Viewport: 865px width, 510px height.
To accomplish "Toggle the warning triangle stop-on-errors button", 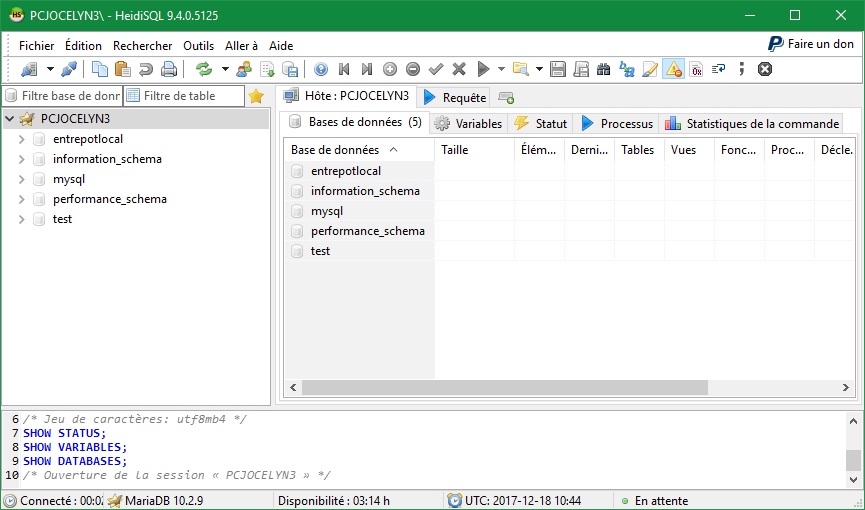I will click(673, 69).
